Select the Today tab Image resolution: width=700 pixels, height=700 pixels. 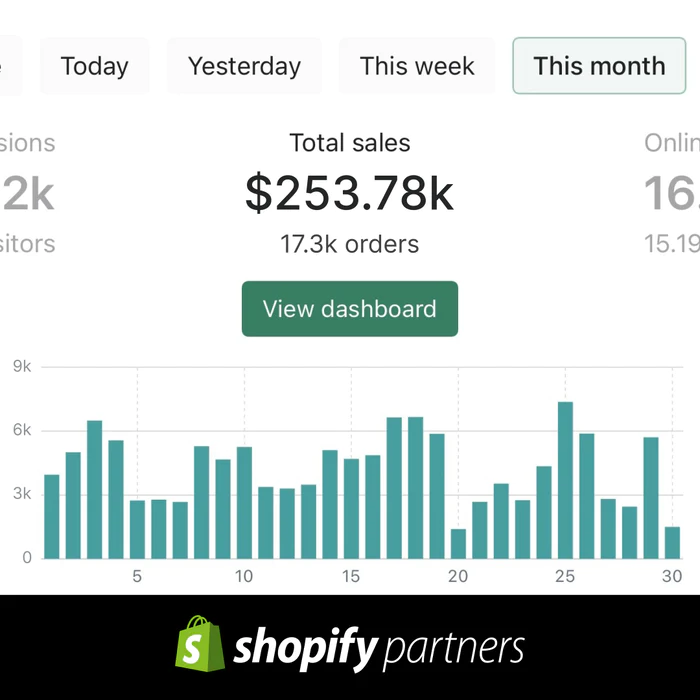point(94,66)
